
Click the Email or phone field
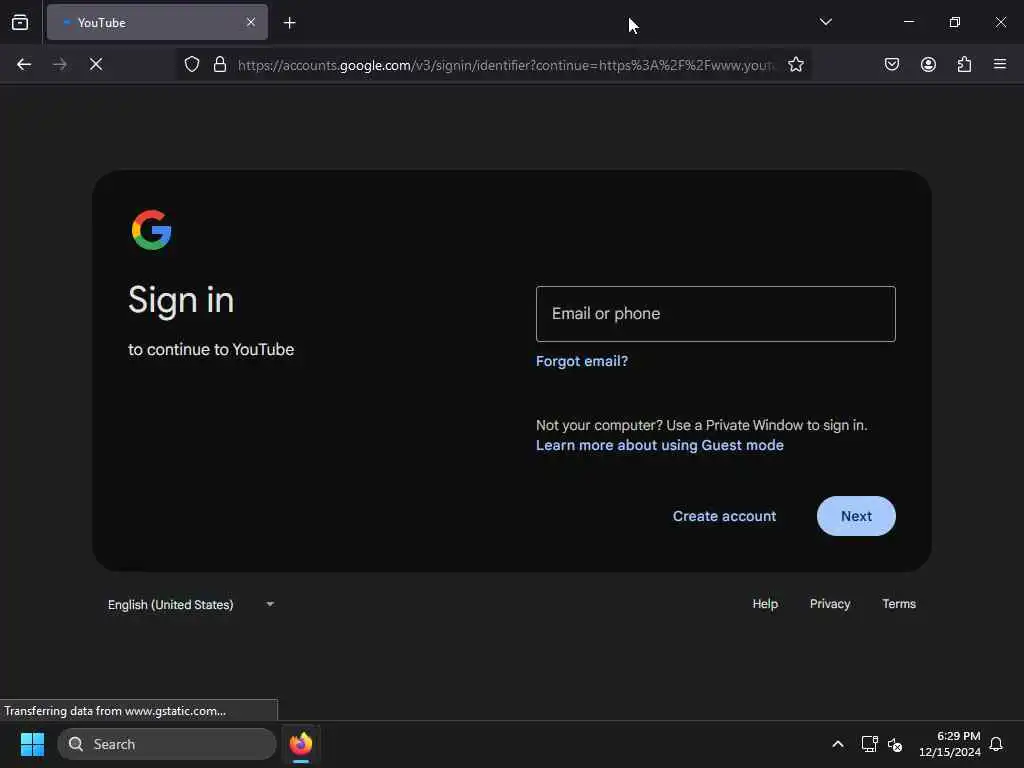(x=716, y=313)
